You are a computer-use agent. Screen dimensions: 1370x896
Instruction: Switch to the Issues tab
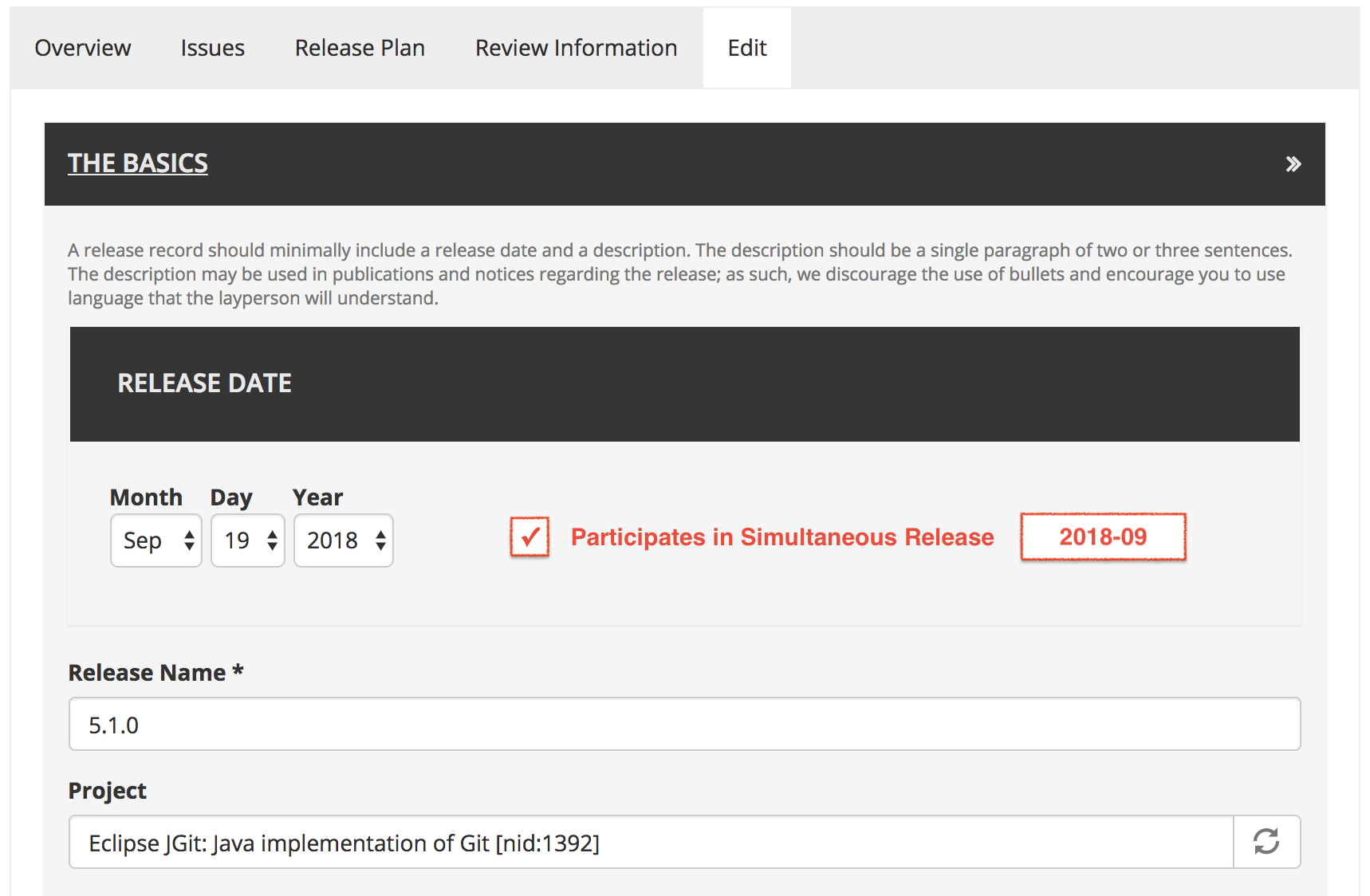(213, 48)
